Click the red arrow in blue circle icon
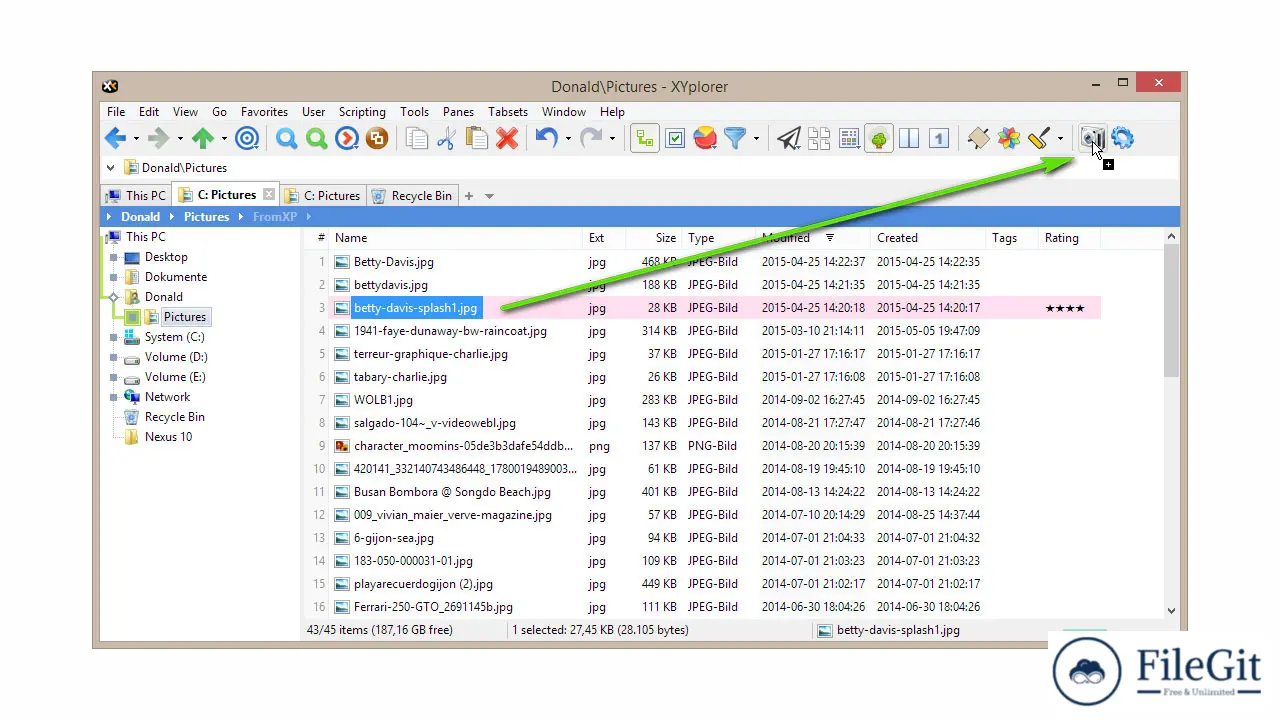The image size is (1280, 720). (347, 139)
